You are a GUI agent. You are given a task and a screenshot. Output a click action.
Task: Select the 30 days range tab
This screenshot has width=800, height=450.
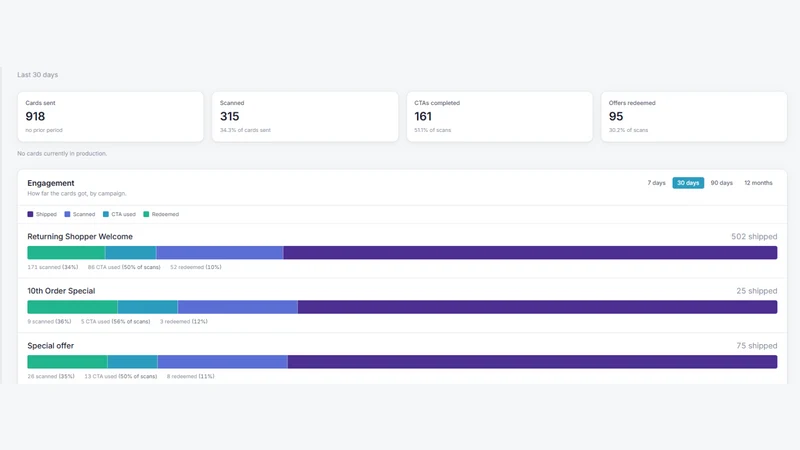[688, 183]
